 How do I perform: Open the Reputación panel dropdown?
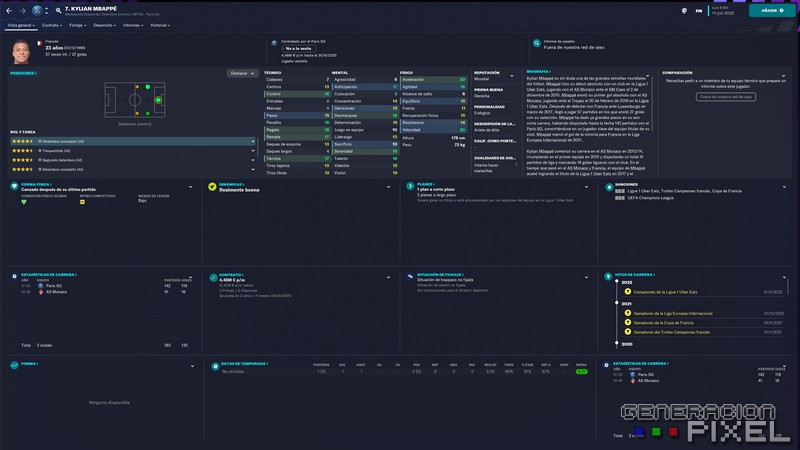click(512, 76)
